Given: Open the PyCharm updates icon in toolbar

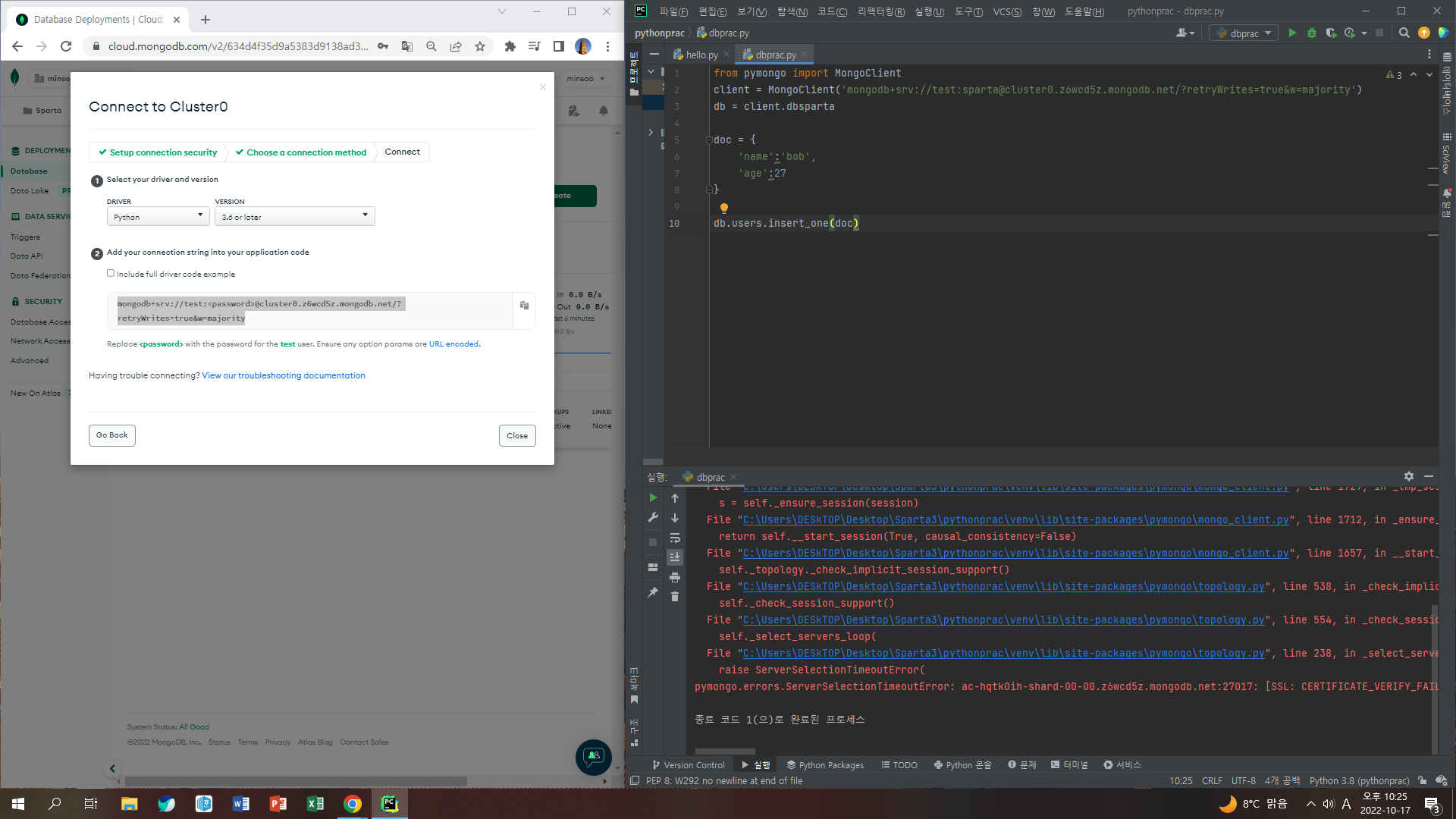Looking at the screenshot, I should click(1424, 33).
